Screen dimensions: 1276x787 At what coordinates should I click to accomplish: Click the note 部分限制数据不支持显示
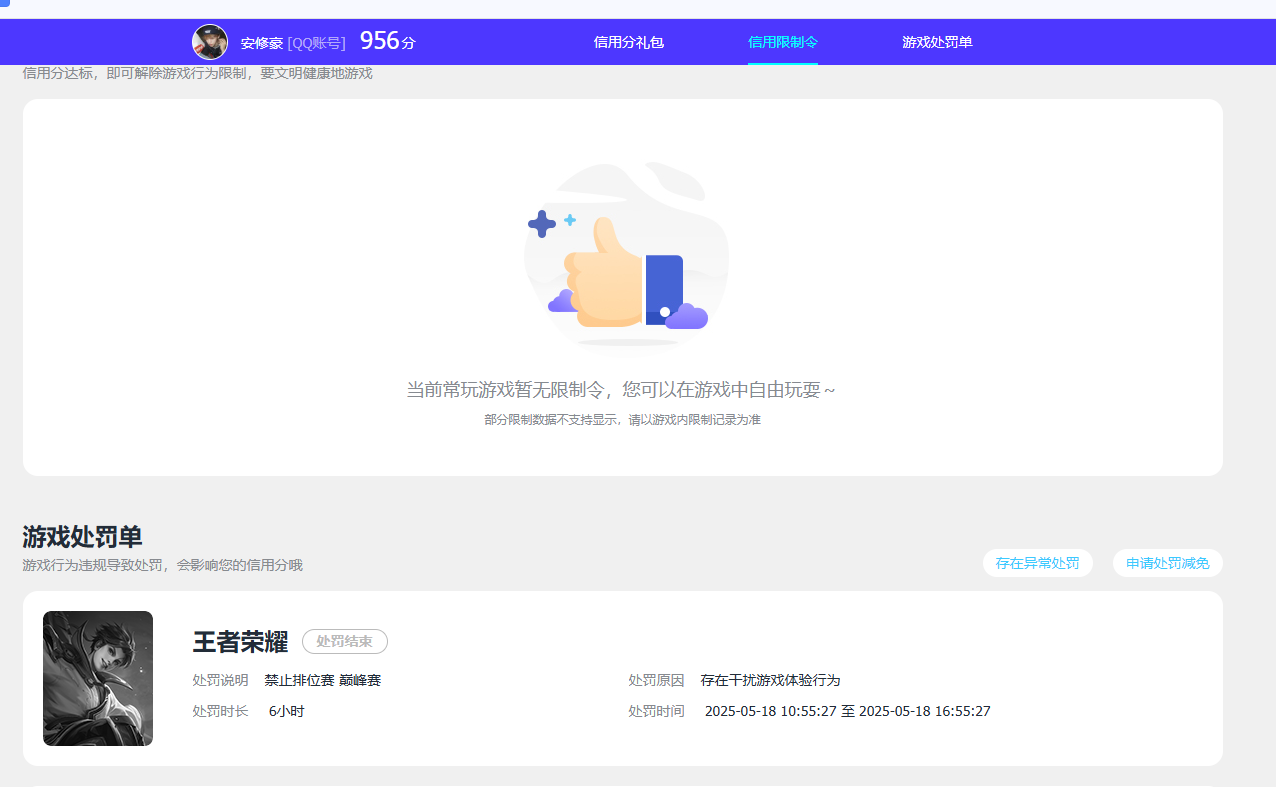point(622,420)
